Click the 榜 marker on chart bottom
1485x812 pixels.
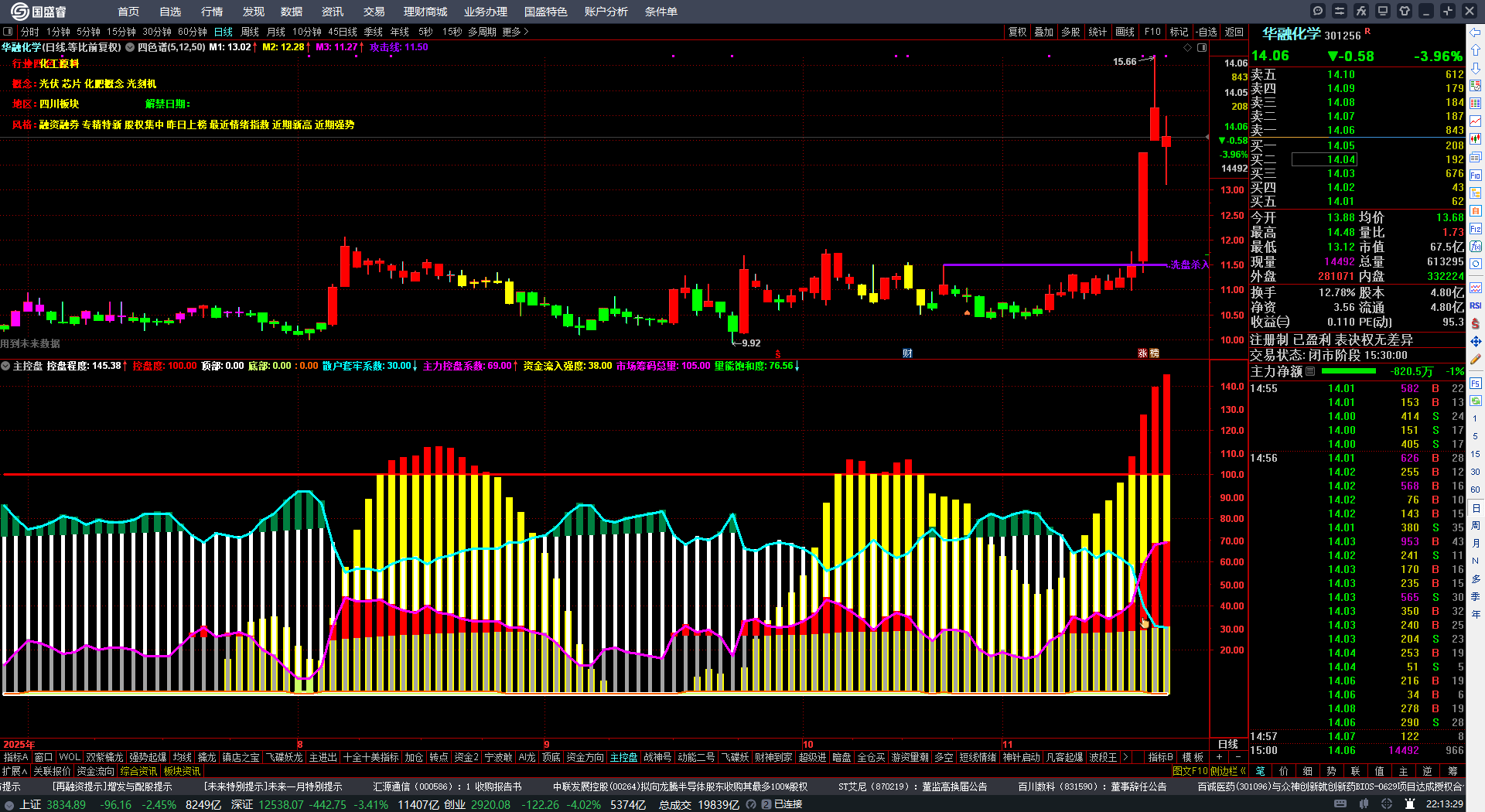pos(1154,353)
